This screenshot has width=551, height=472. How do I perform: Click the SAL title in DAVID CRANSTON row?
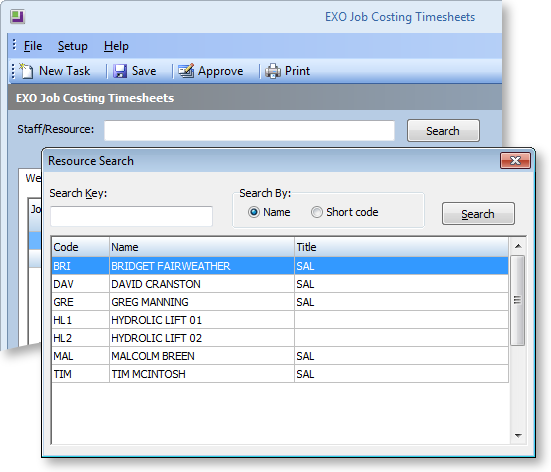tap(305, 284)
